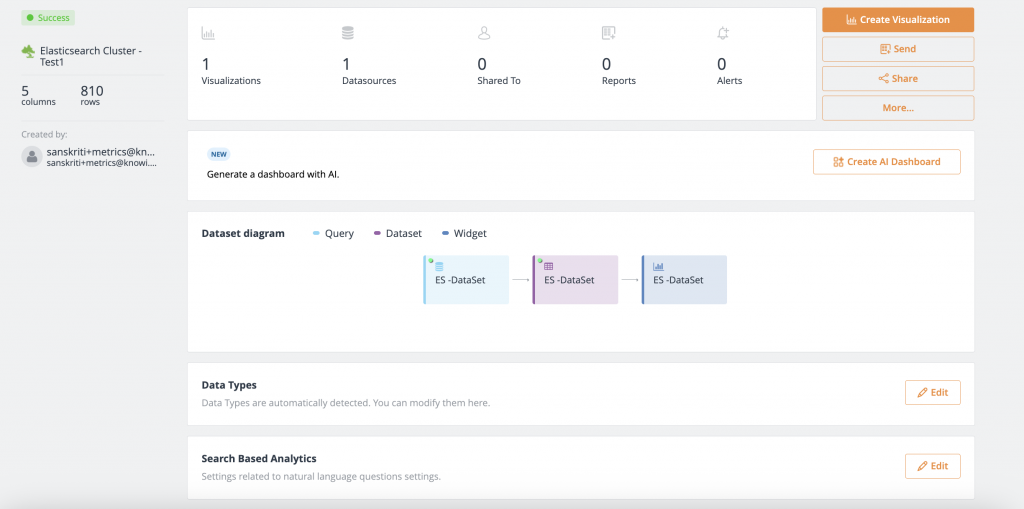Open the More... options menu
The height and width of the screenshot is (509, 1024).
pyautogui.click(x=898, y=108)
